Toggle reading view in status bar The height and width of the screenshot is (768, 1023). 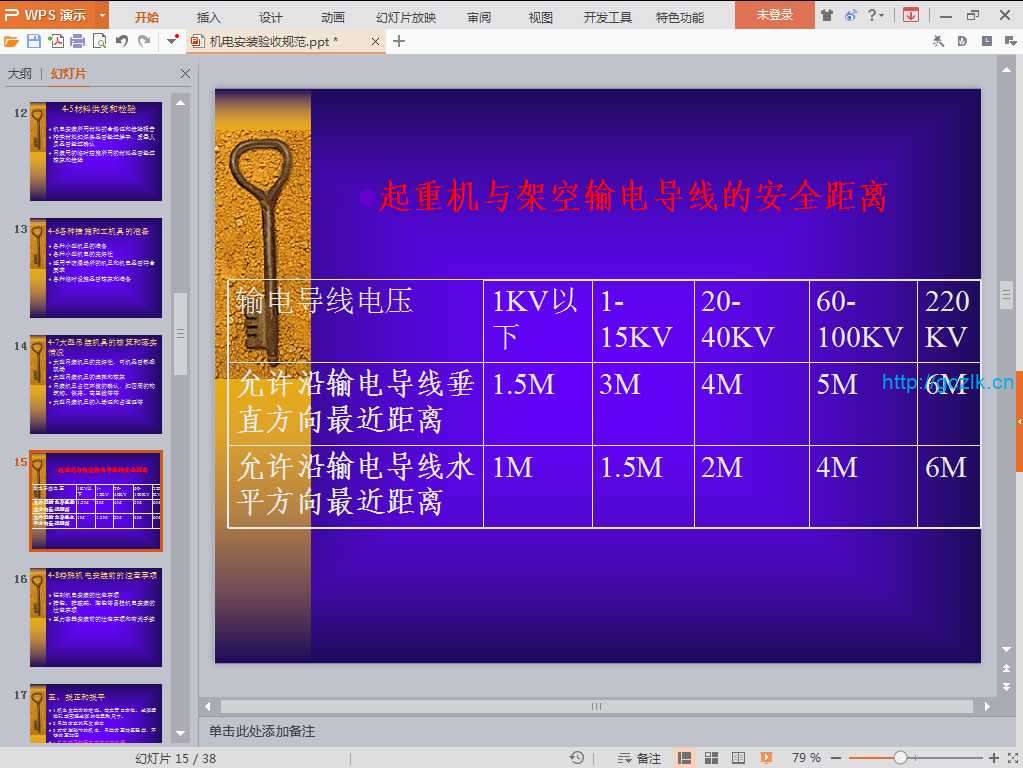[x=738, y=758]
